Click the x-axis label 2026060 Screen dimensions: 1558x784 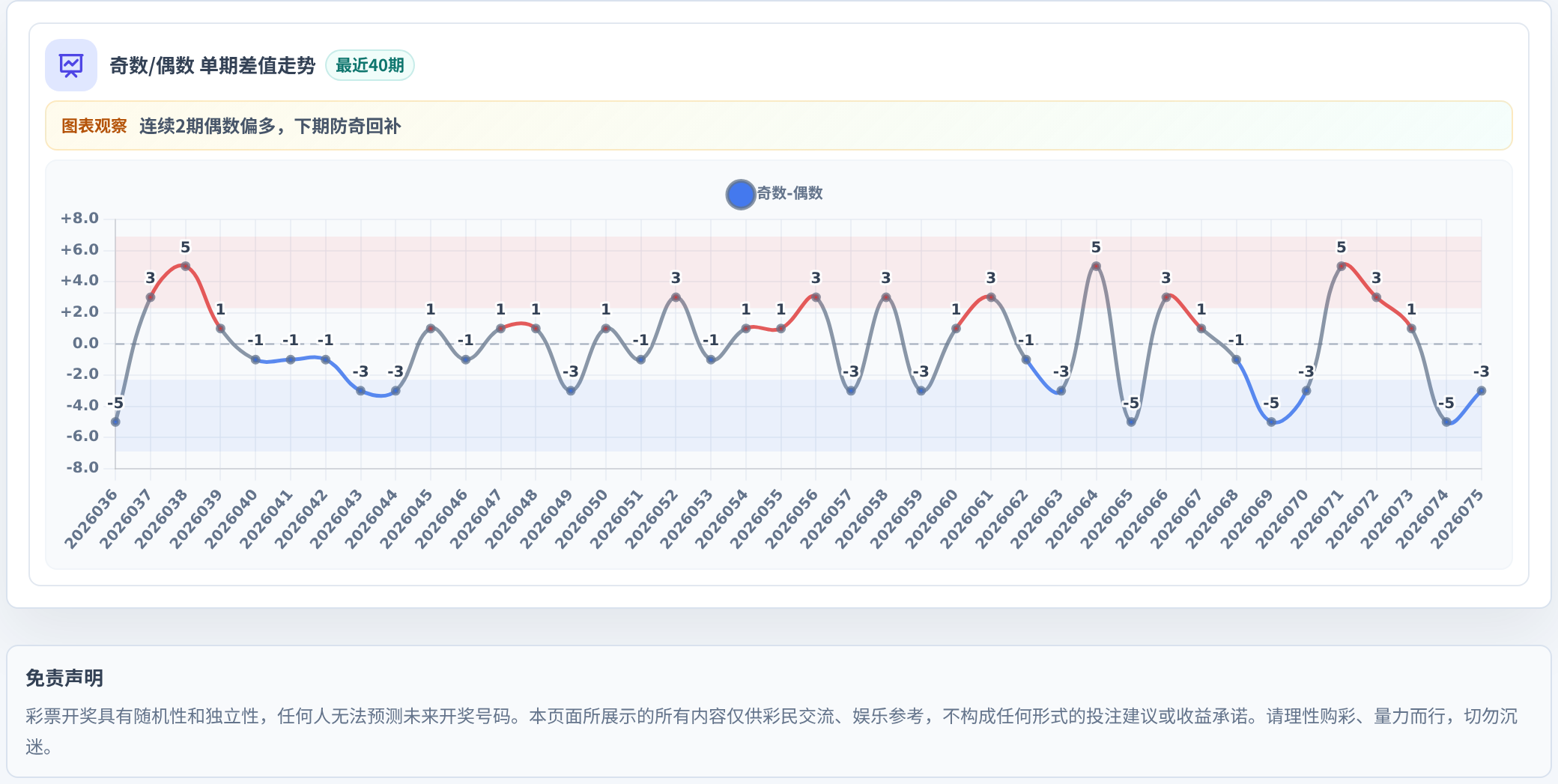pyautogui.click(x=931, y=519)
